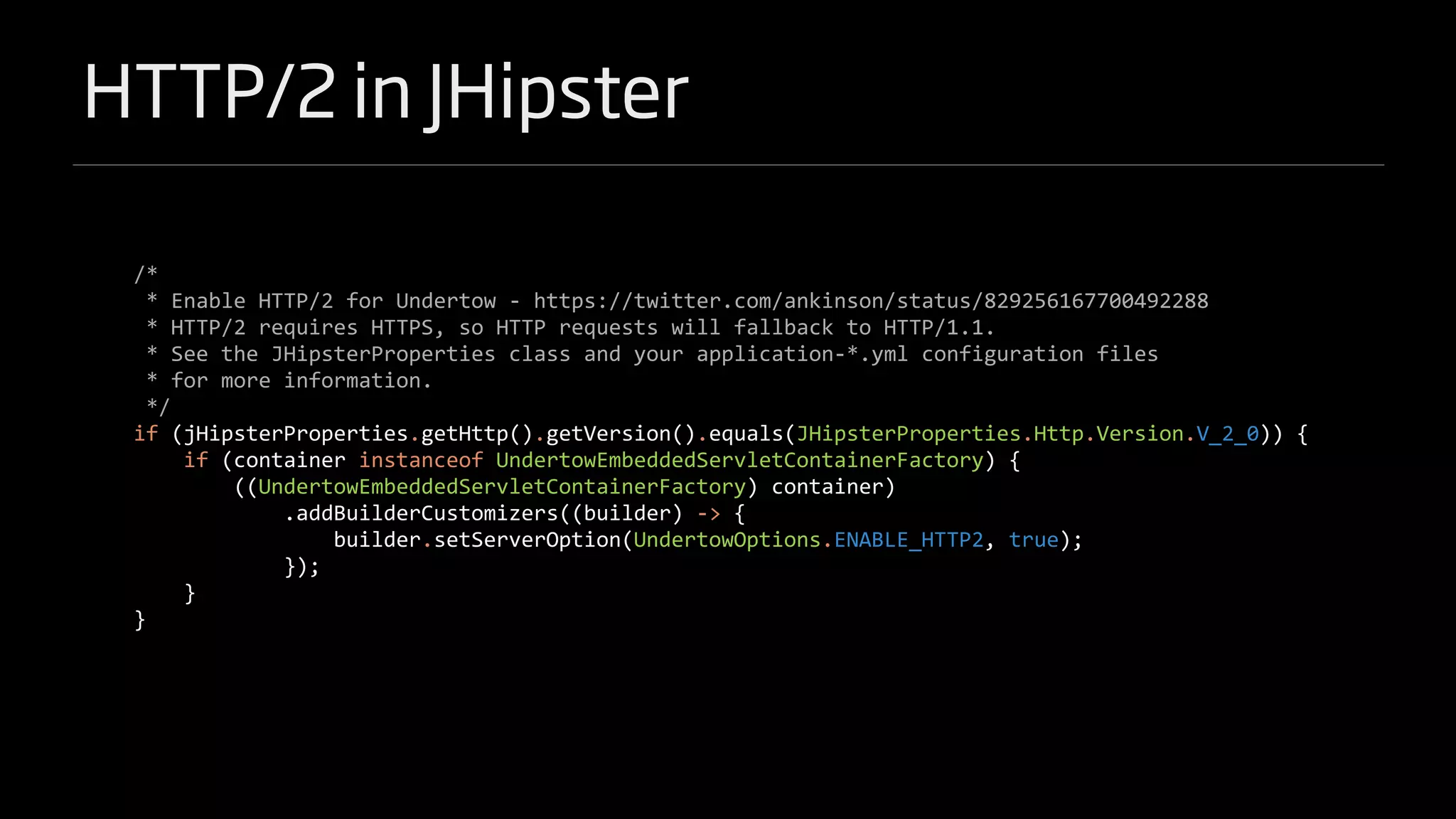Screen dimensions: 1456x819
Task: Click '.addBuilderCustomizers((builder)' in the code
Action: pos(483,513)
